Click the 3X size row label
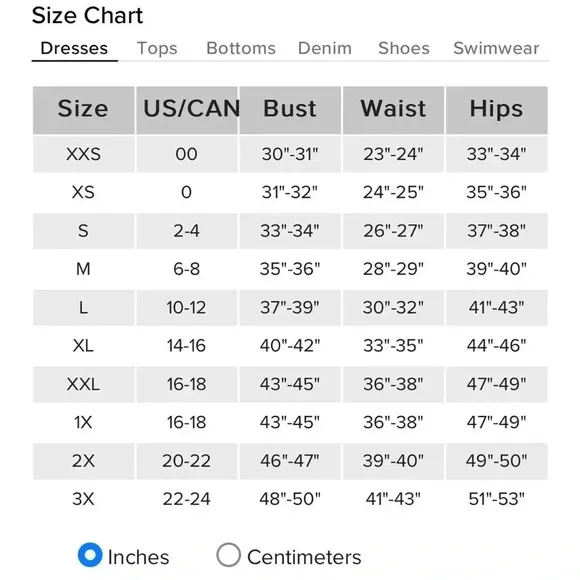Screen dimensions: 580x580 tap(83, 499)
